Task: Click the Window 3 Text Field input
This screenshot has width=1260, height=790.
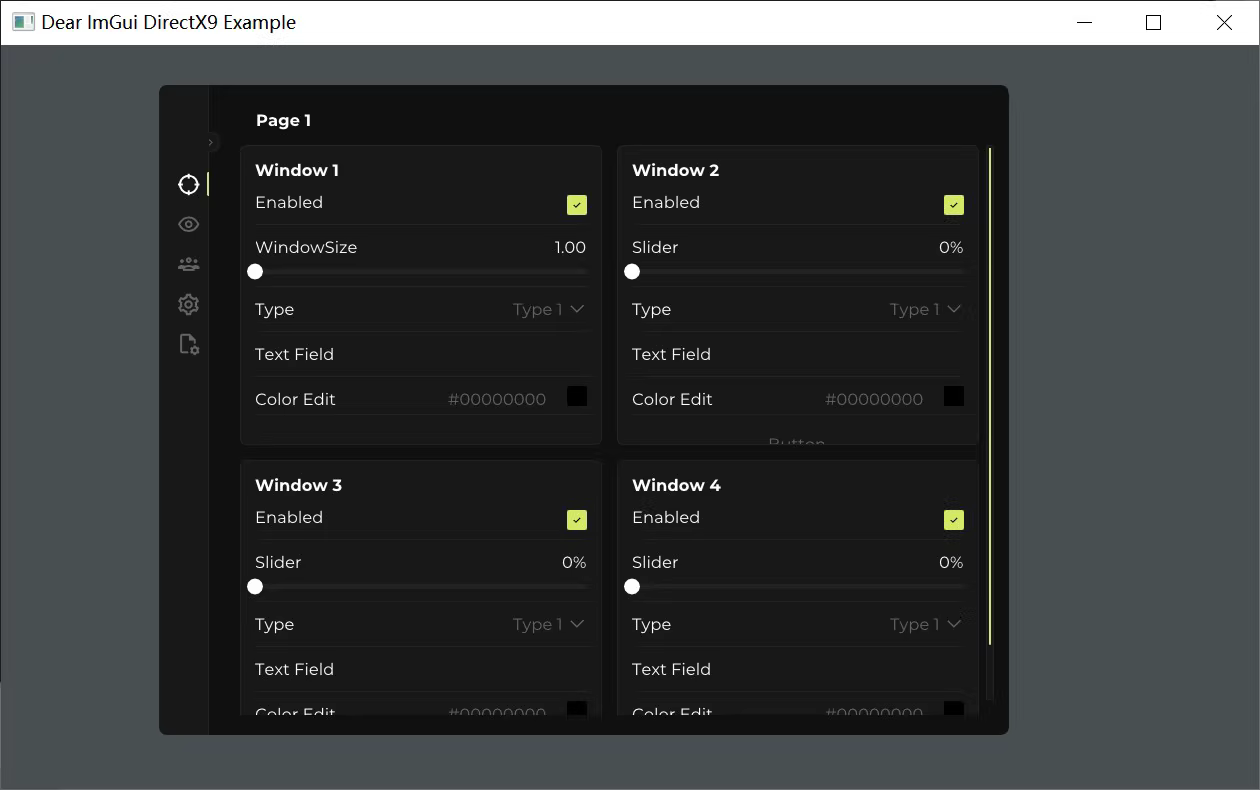Action: (x=421, y=670)
